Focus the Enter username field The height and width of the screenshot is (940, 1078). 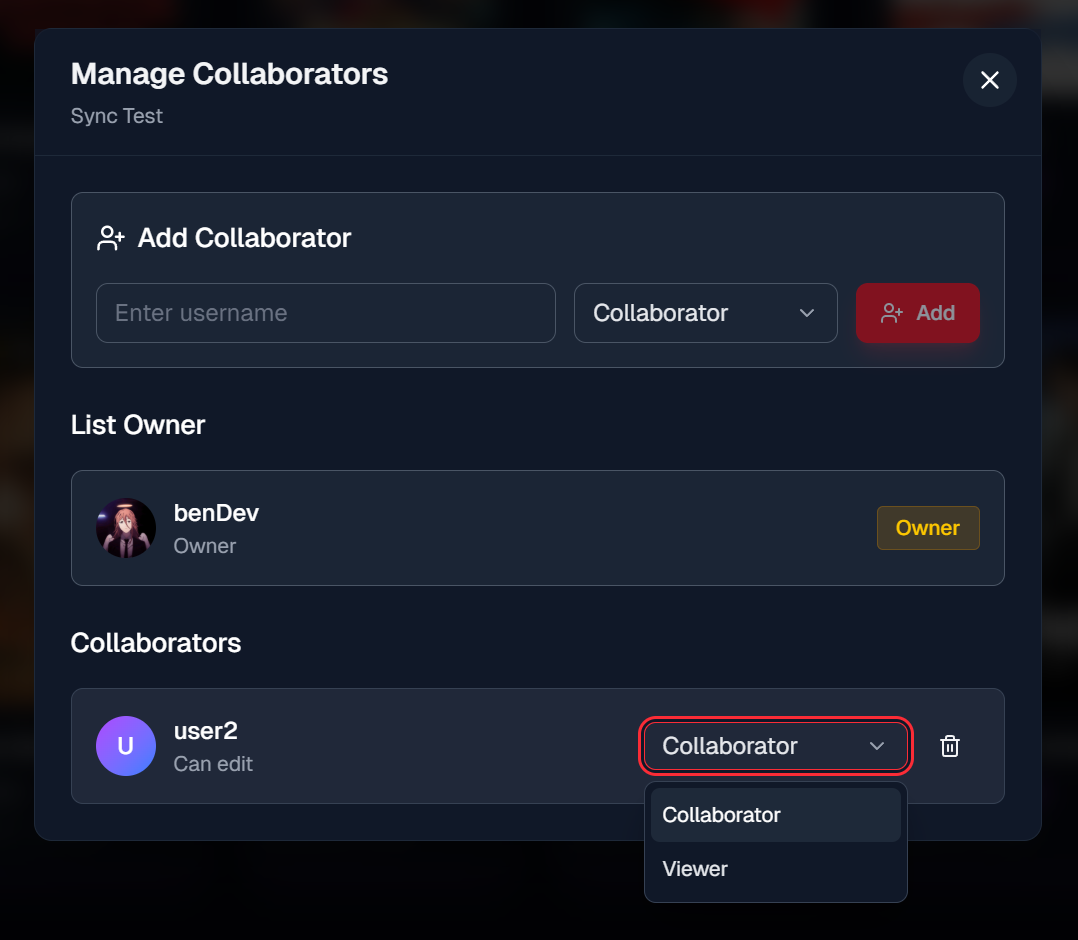pyautogui.click(x=325, y=313)
